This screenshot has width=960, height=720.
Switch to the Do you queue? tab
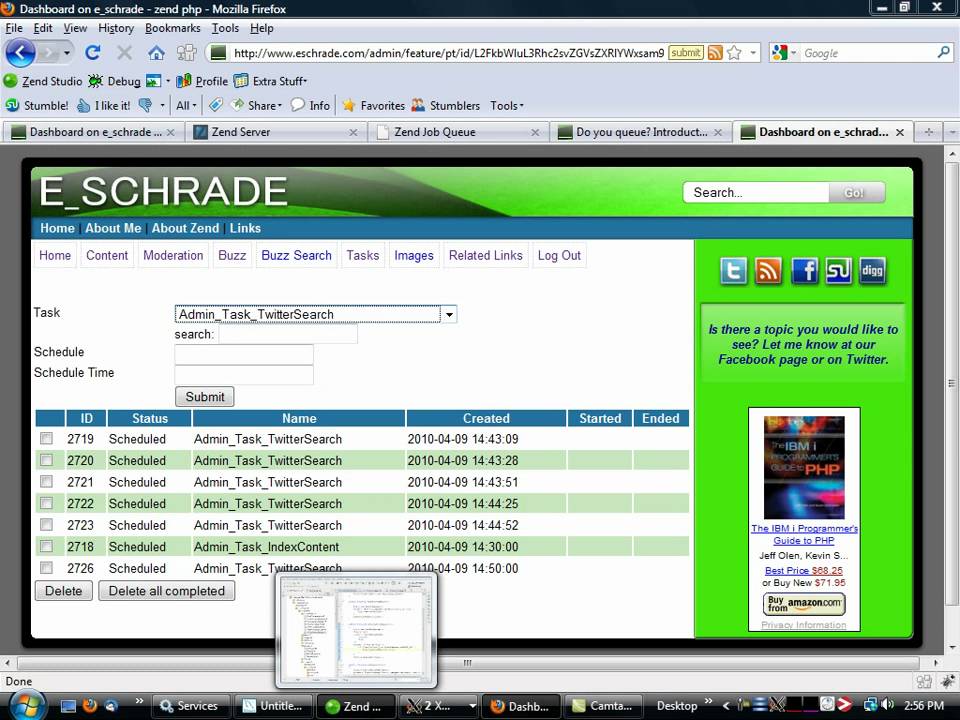pyautogui.click(x=640, y=132)
